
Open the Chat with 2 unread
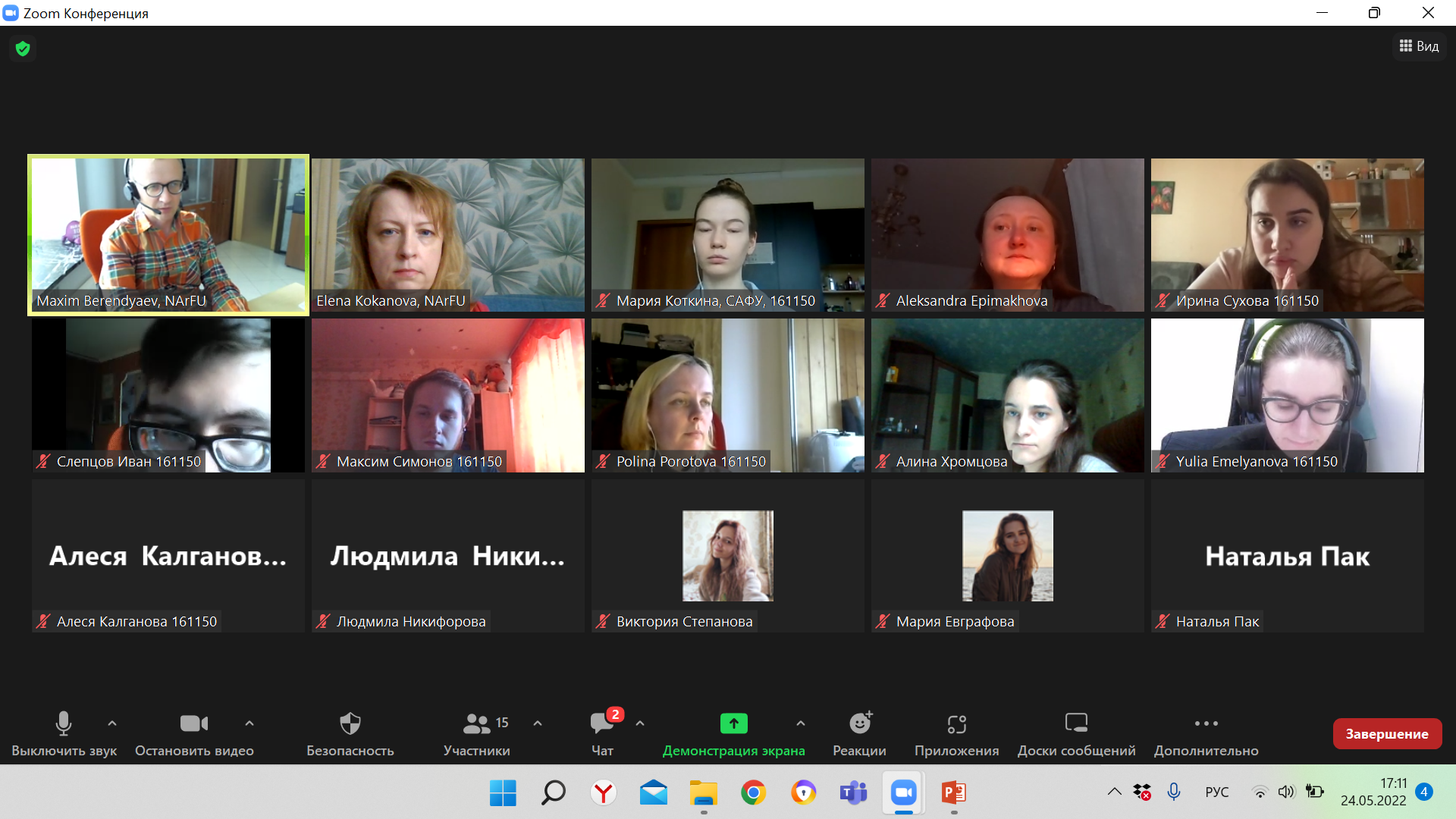[x=602, y=724]
